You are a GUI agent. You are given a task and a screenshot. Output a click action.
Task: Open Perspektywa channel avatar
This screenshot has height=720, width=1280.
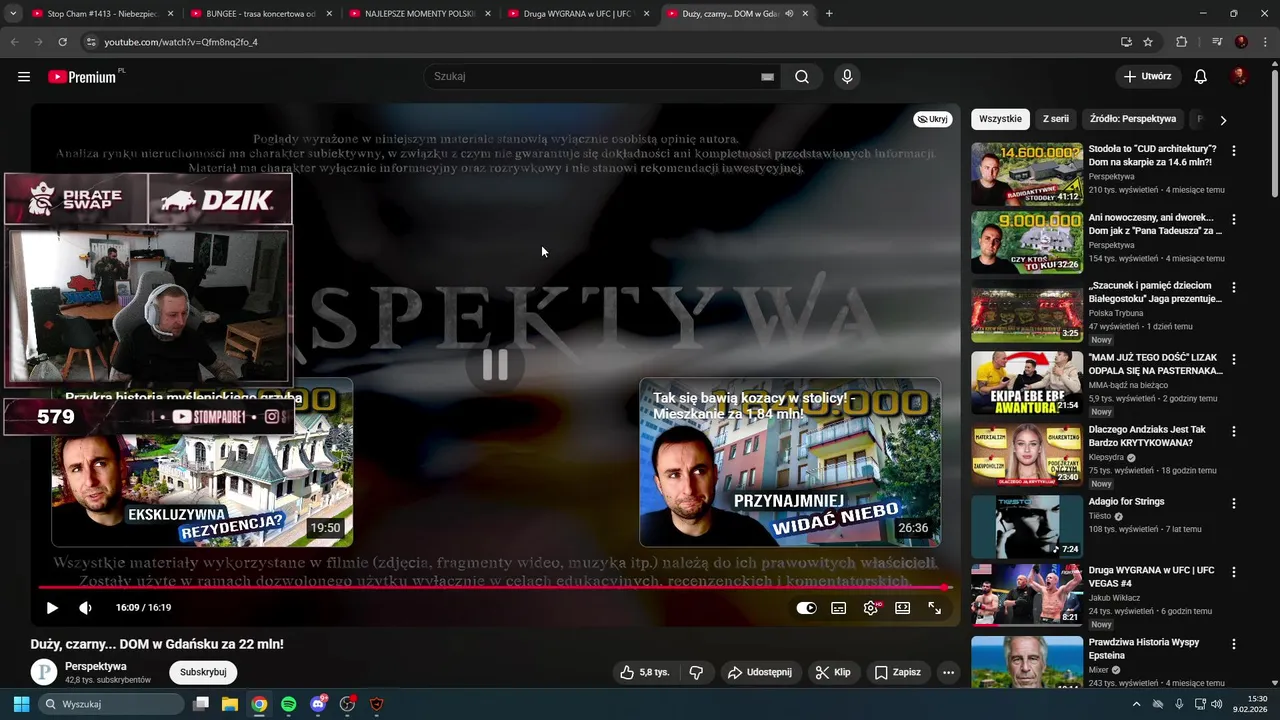(44, 672)
